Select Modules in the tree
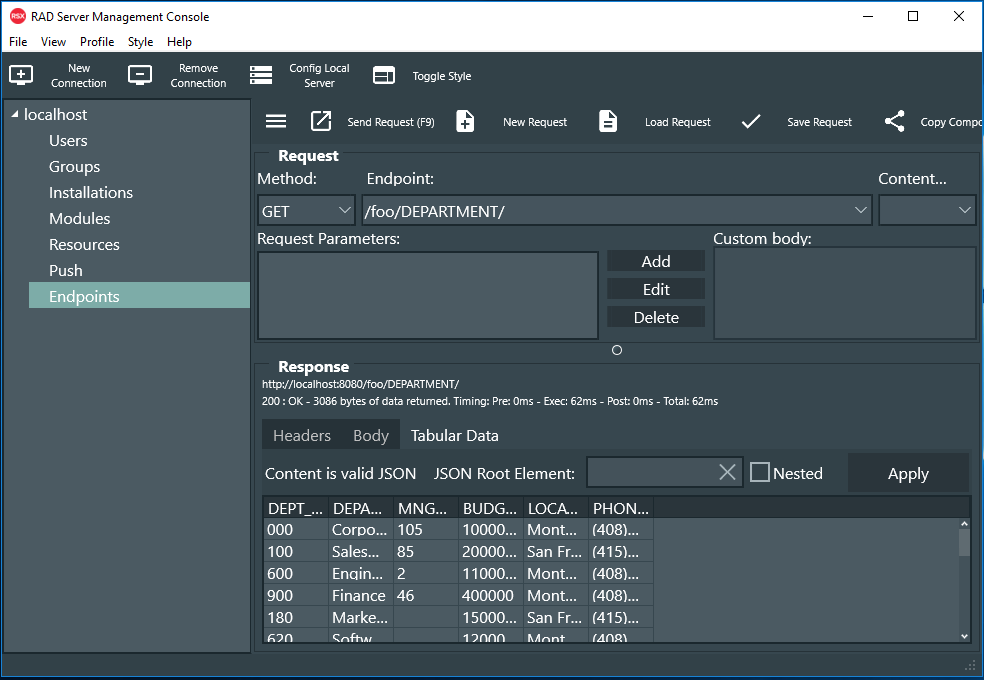The image size is (984, 680). coord(79,218)
